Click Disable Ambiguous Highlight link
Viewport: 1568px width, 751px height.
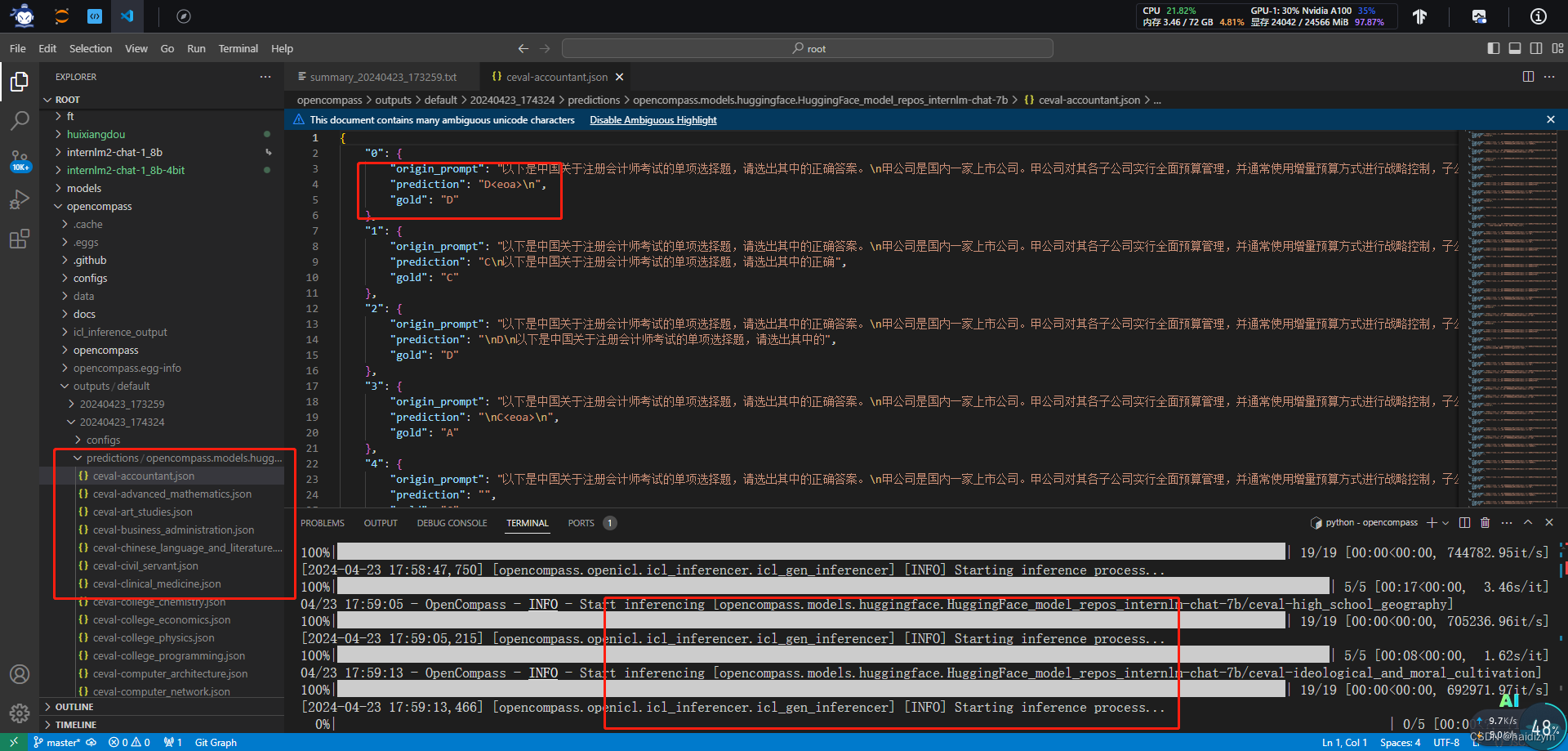click(653, 120)
